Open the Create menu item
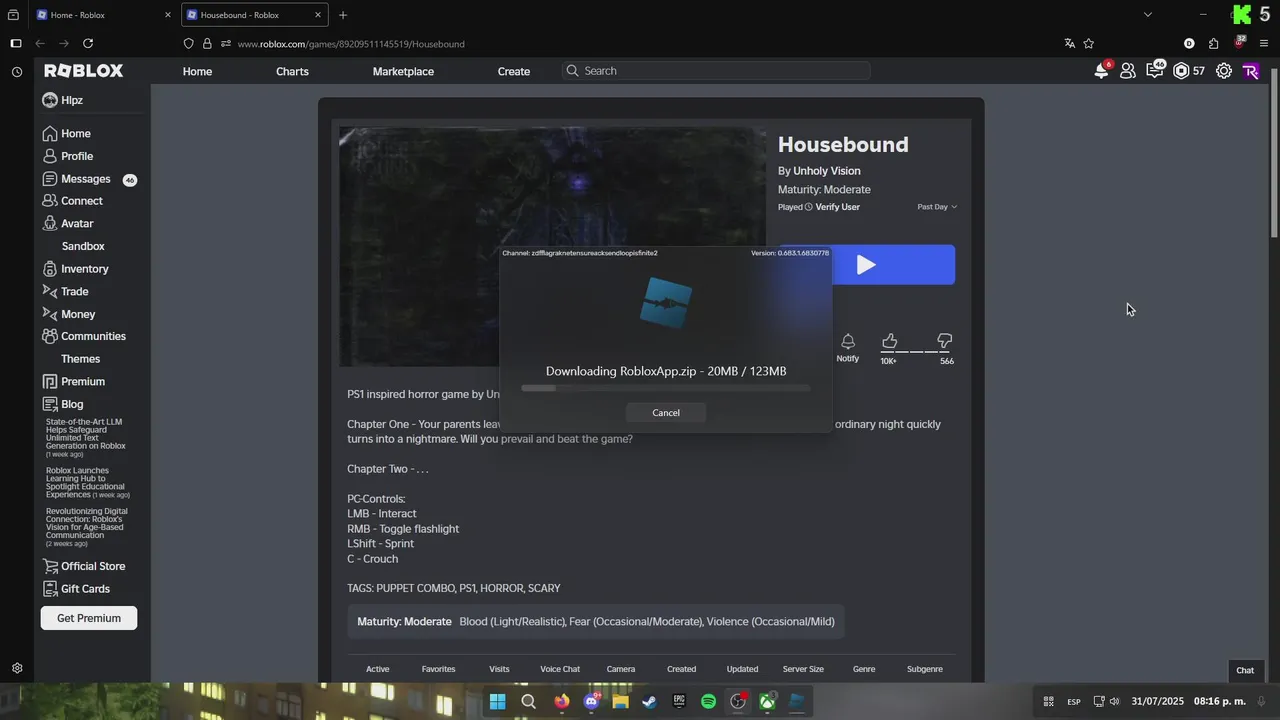 [514, 71]
